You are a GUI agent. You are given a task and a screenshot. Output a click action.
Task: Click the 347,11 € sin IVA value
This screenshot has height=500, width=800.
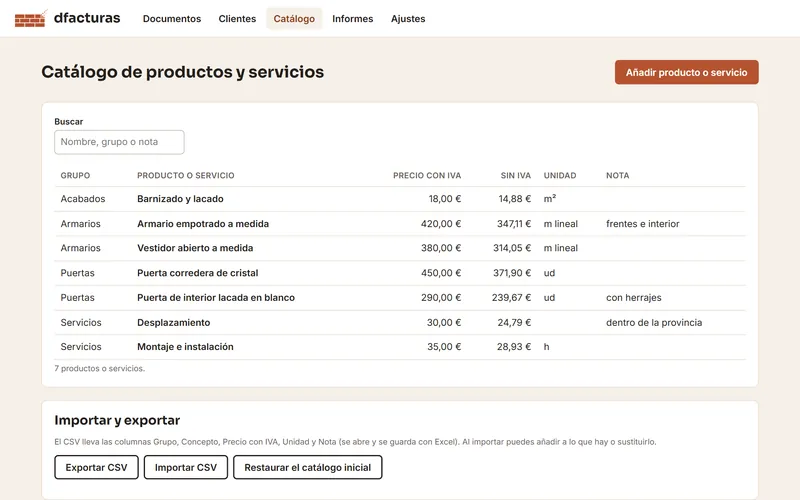pos(514,223)
